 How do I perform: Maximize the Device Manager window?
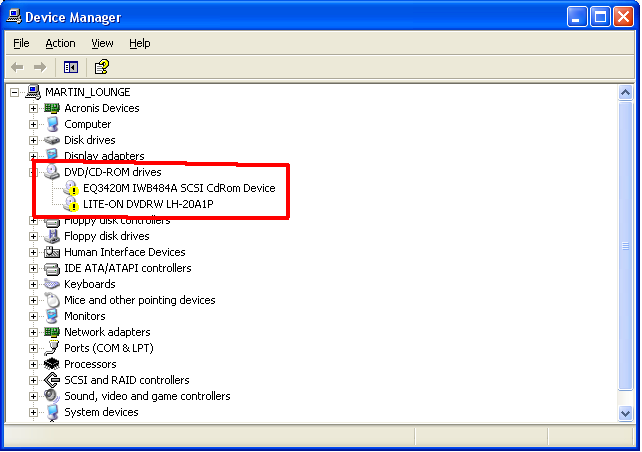[600, 17]
